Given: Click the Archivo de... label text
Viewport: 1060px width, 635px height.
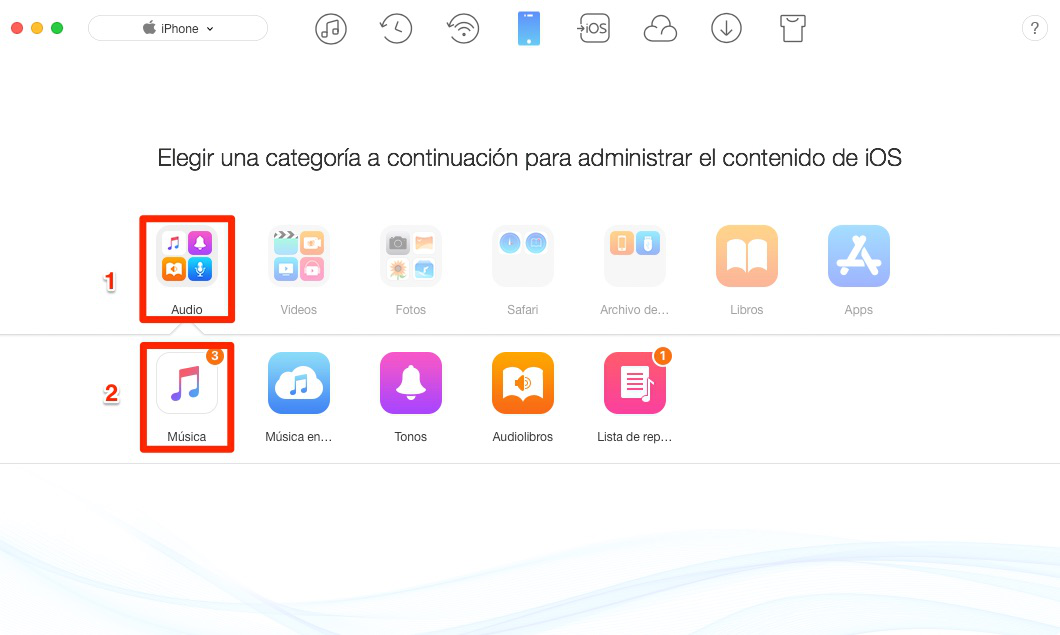Looking at the screenshot, I should pos(635,310).
